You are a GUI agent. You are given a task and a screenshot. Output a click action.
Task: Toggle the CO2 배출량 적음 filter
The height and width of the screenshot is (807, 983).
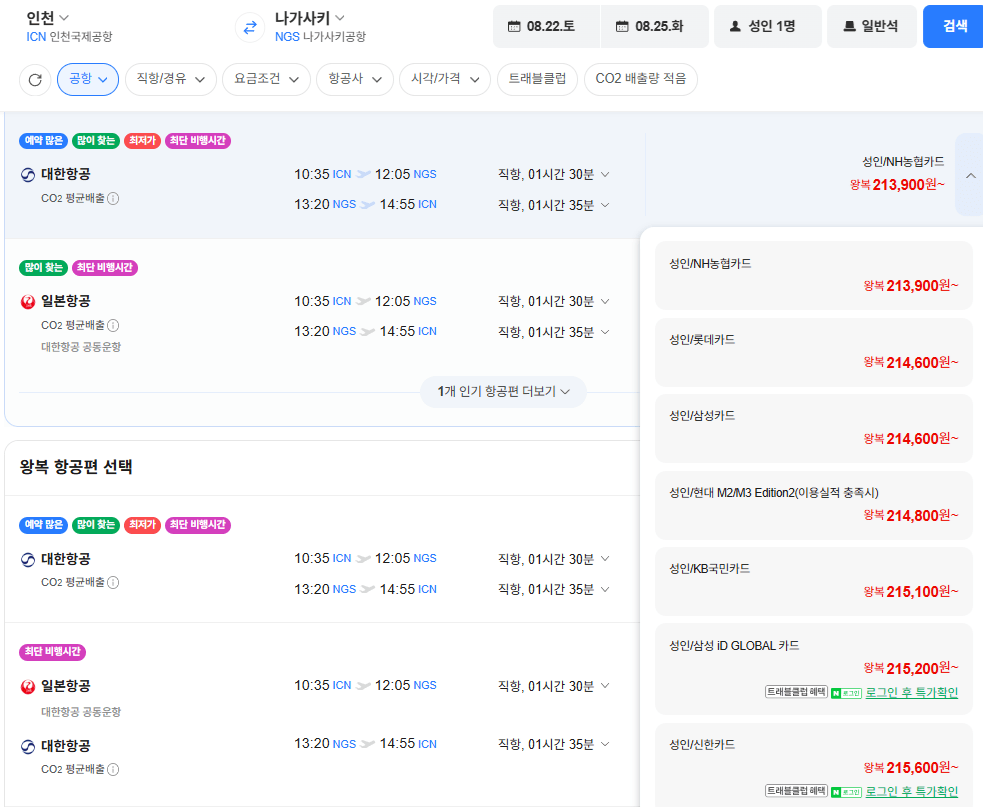coord(641,79)
